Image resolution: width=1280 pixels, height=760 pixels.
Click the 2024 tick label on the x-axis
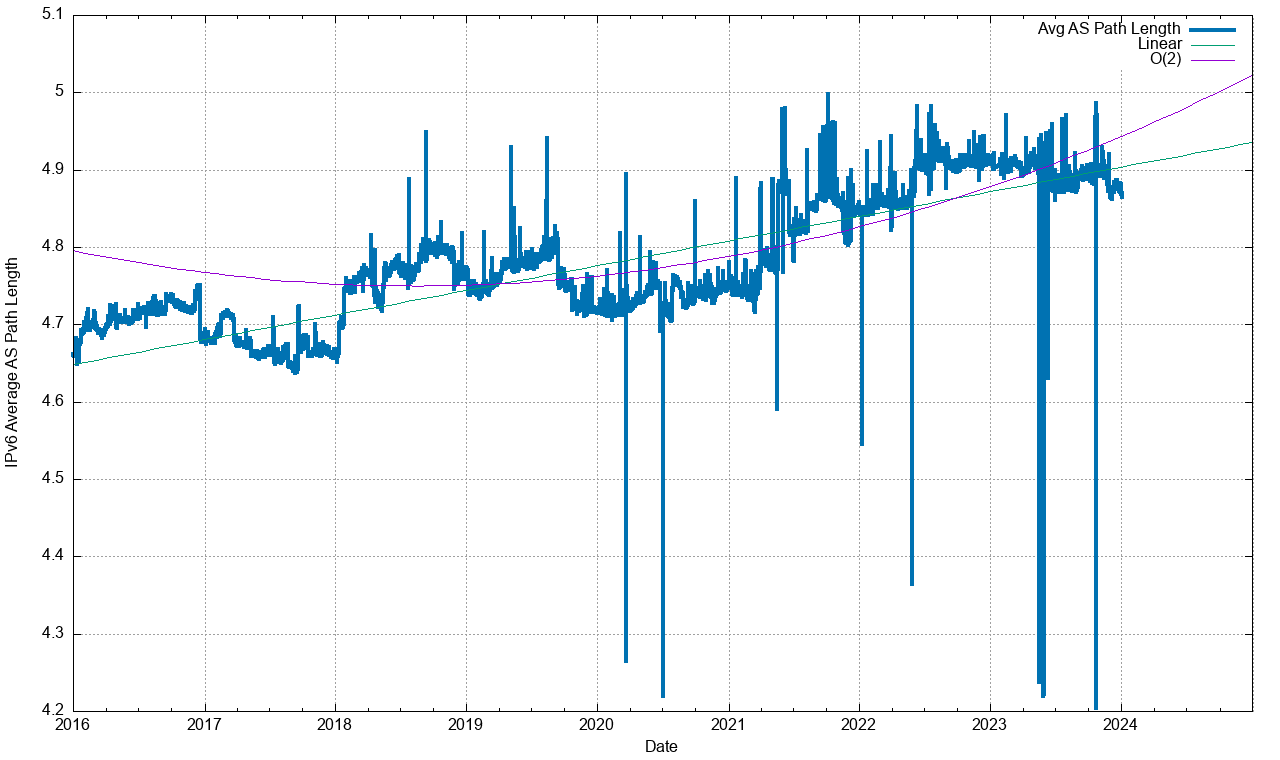pos(1121,724)
